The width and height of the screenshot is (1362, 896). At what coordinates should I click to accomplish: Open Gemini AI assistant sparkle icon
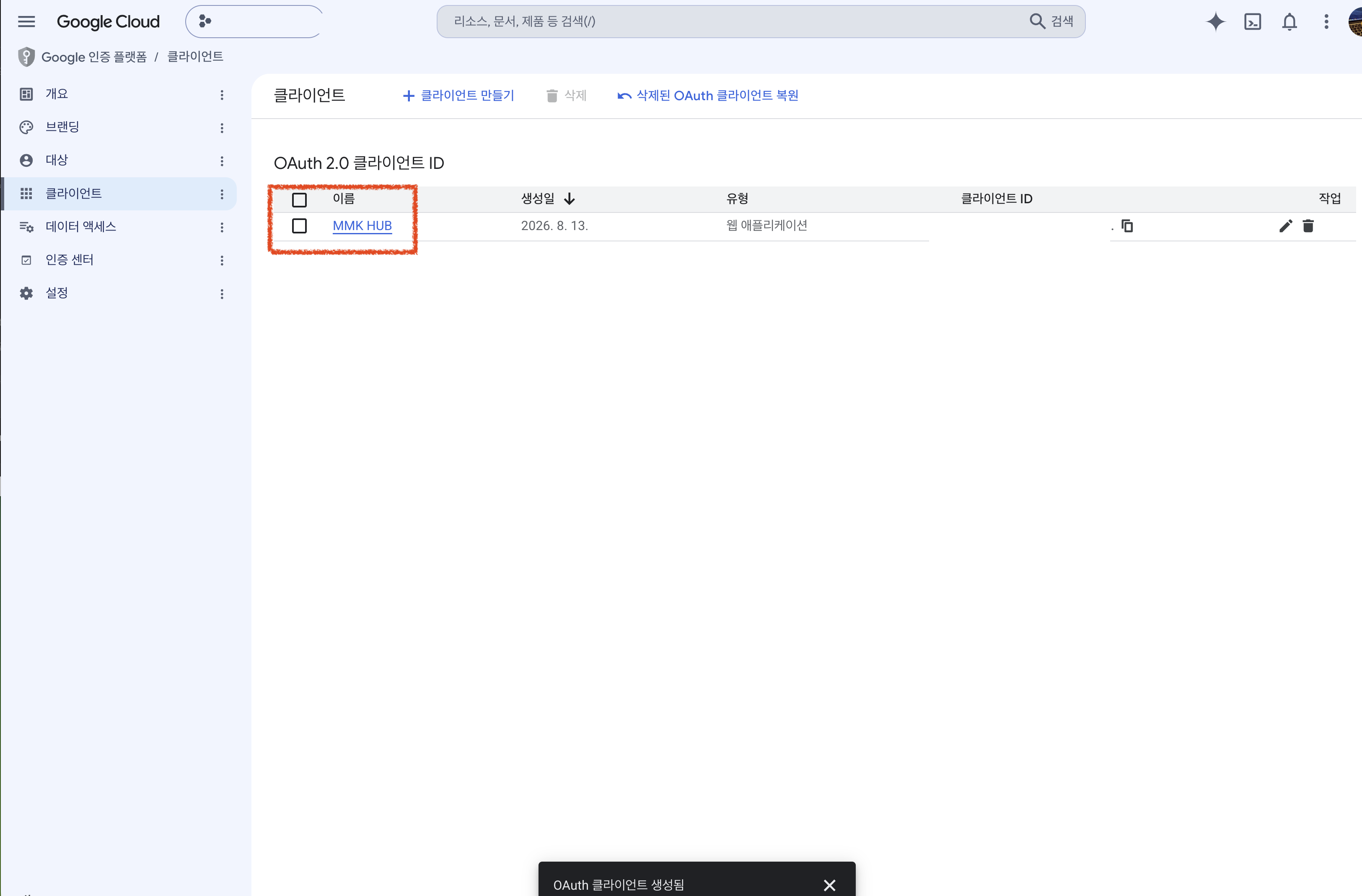point(1215,22)
